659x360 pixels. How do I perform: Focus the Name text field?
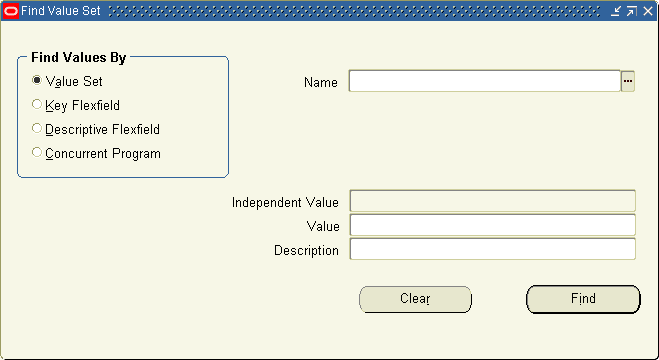[485, 81]
